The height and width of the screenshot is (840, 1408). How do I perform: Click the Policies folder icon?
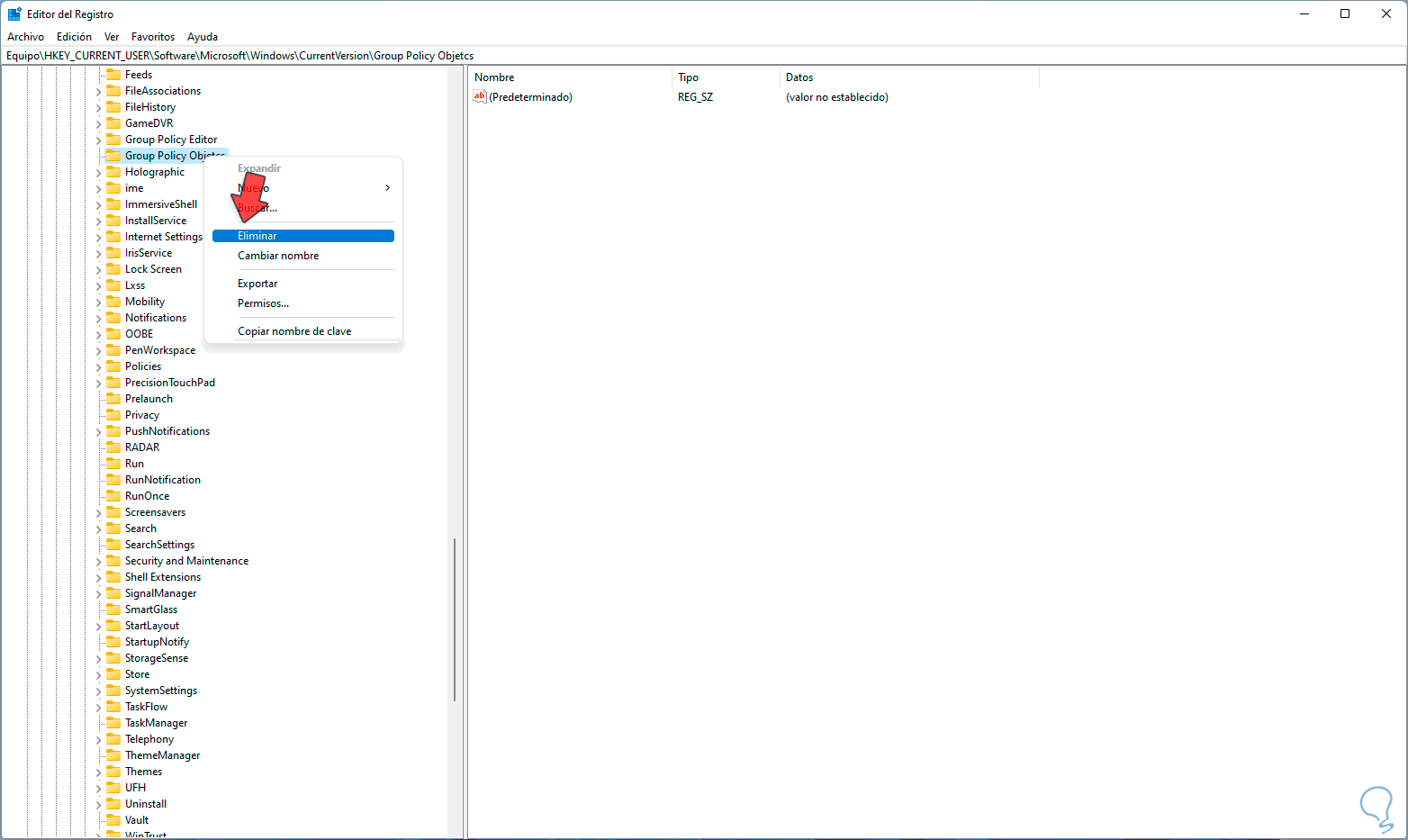click(113, 366)
